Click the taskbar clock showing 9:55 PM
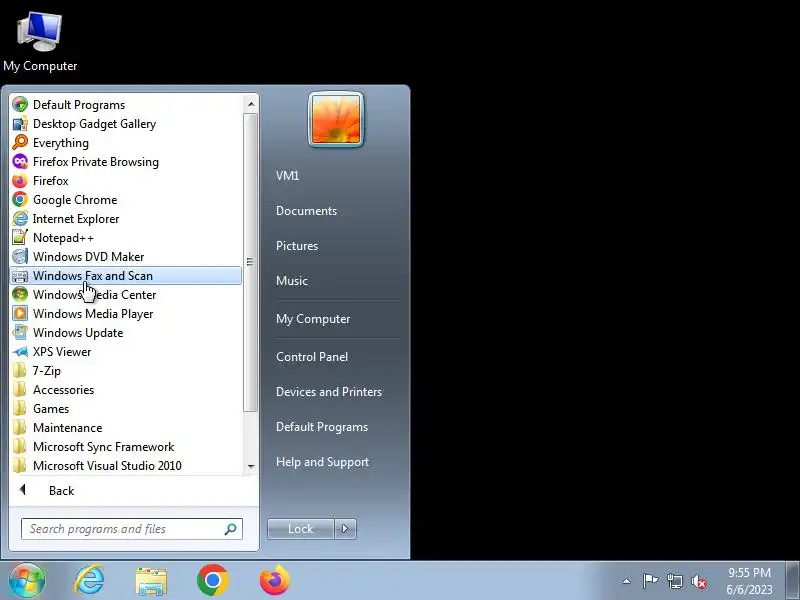800x600 pixels. [x=749, y=581]
